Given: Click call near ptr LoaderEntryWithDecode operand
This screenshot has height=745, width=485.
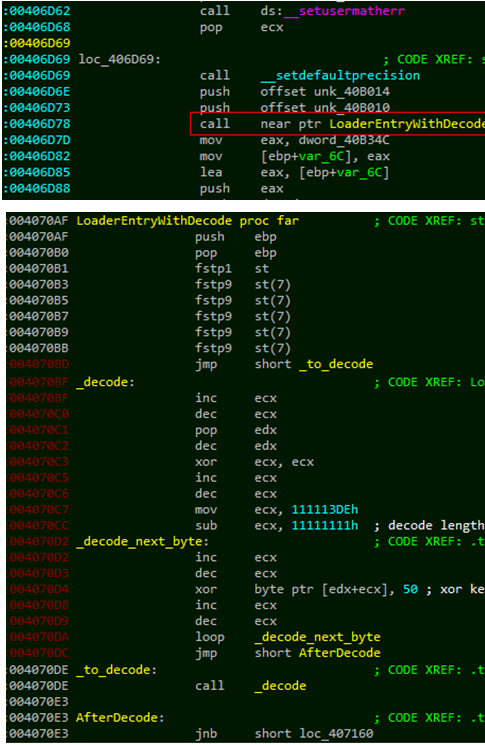Looking at the screenshot, I should point(372,124).
